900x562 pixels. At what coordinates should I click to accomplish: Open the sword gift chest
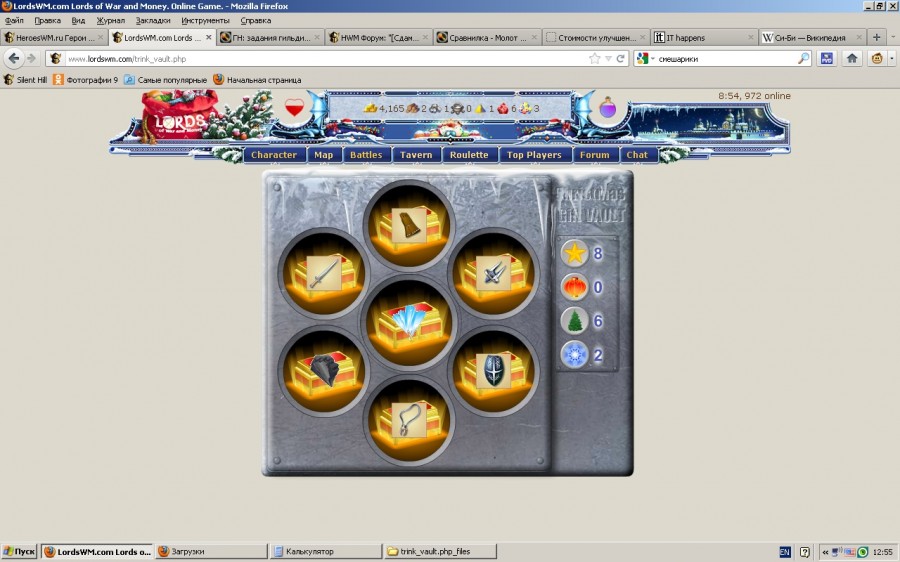pos(324,272)
